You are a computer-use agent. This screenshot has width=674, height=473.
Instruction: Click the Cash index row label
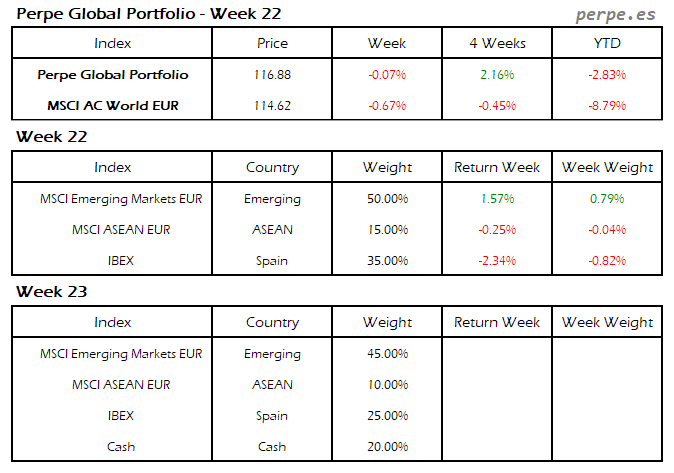121,447
